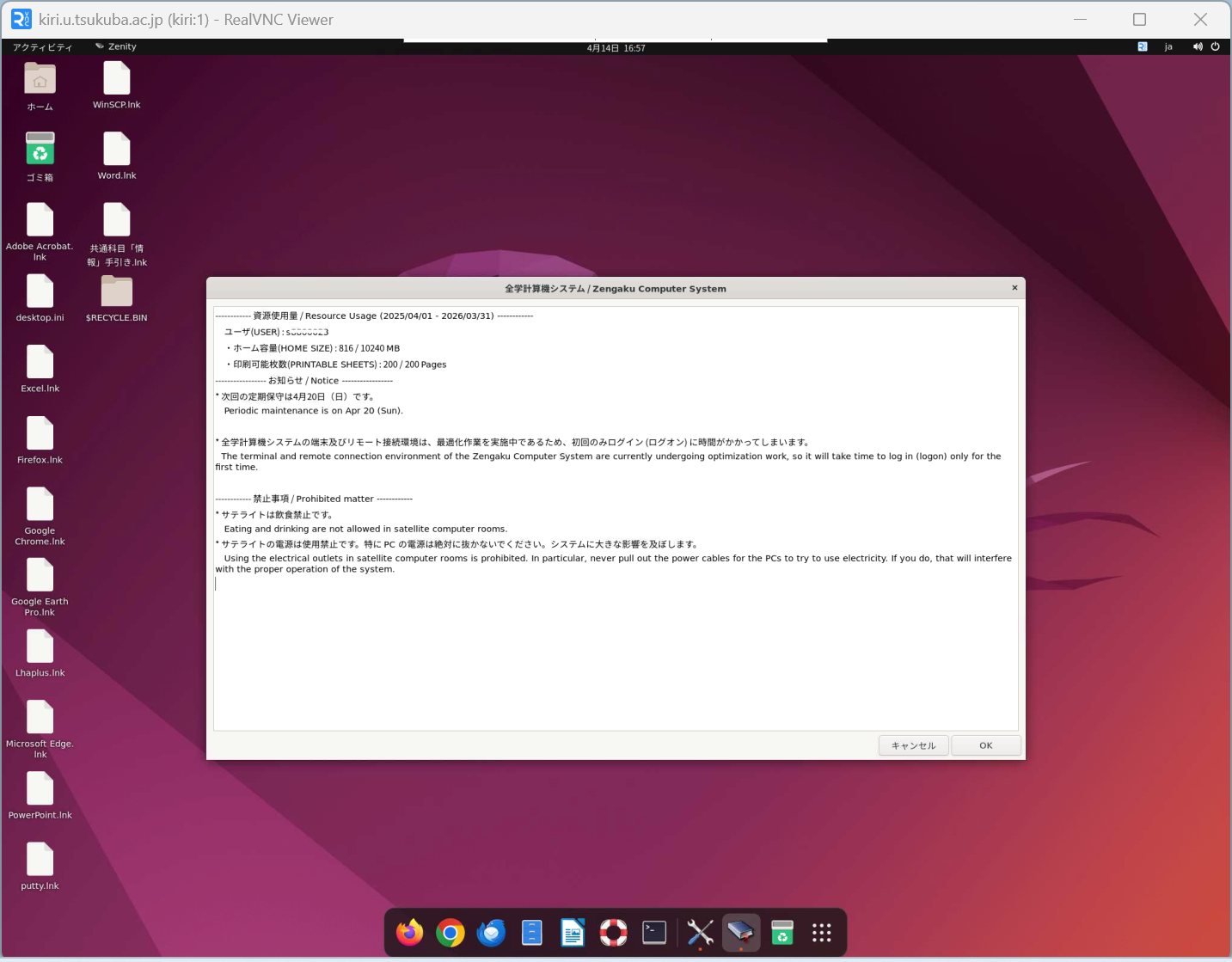This screenshot has width=1232, height=962.
Task: Open the dock trash icon
Action: tap(781, 933)
